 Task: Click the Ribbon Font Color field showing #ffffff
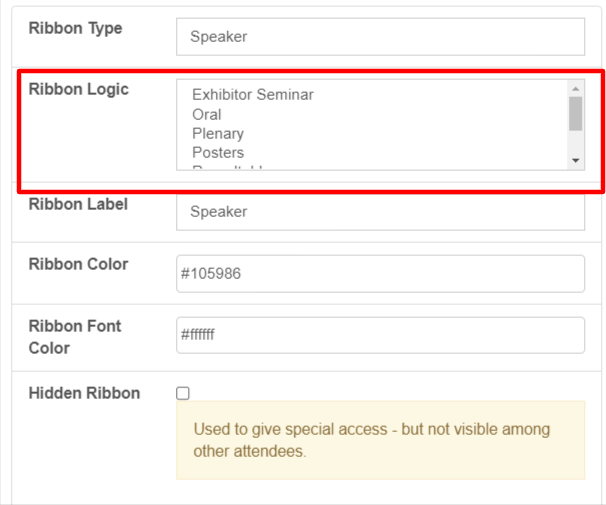tap(380, 335)
